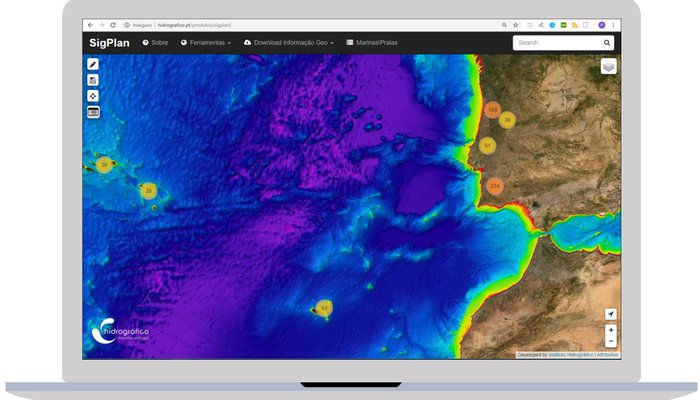Open the bottom tool in the left map toolbar
Image resolution: width=700 pixels, height=400 pixels.
tap(93, 112)
